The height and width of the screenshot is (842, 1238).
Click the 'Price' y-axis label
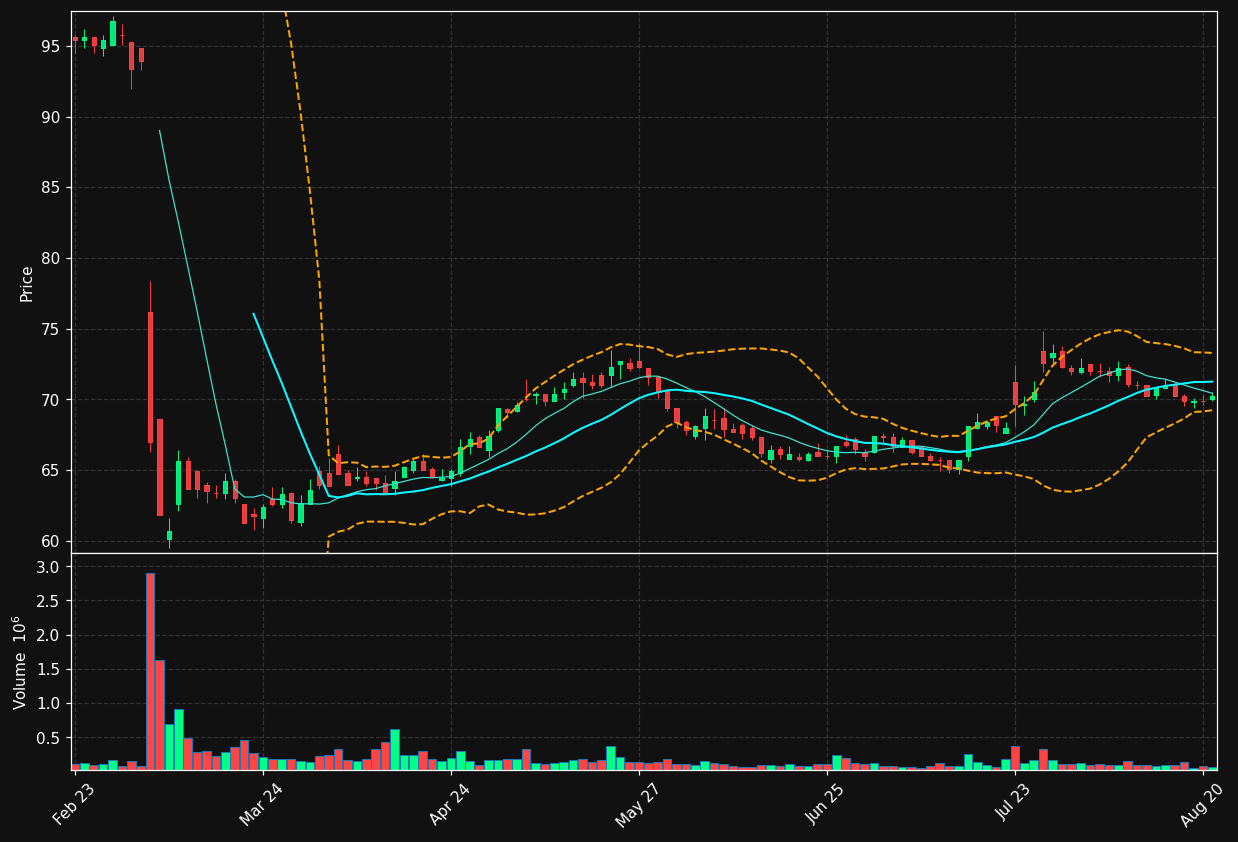click(x=27, y=283)
